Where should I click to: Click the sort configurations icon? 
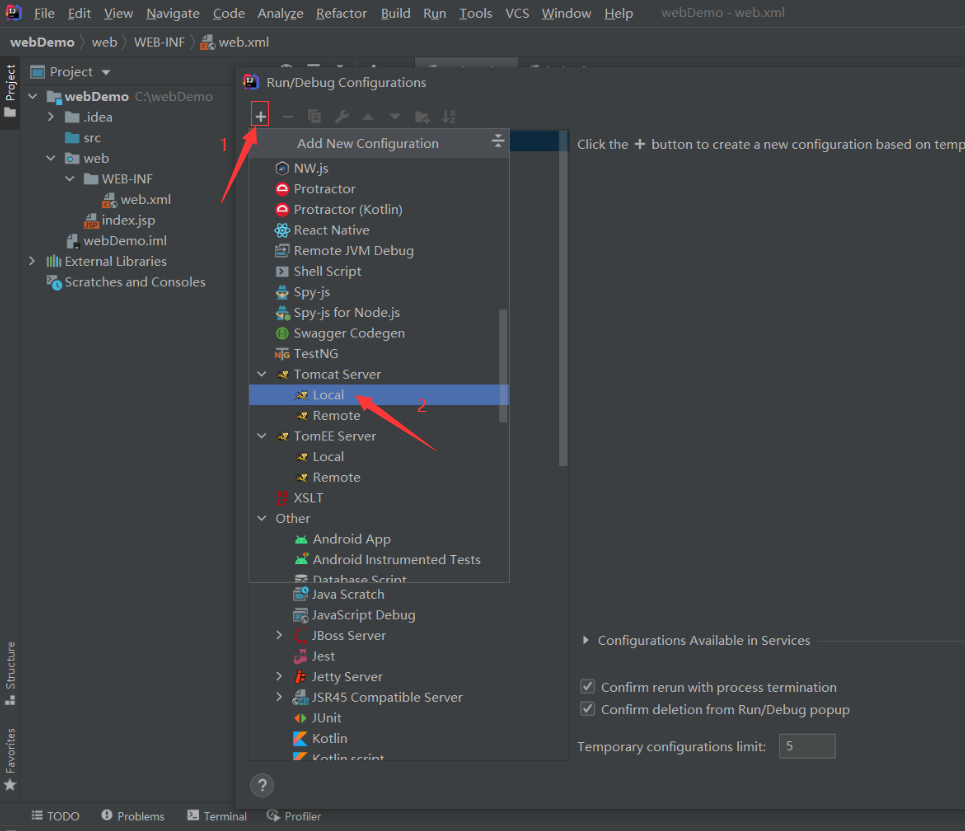[449, 116]
